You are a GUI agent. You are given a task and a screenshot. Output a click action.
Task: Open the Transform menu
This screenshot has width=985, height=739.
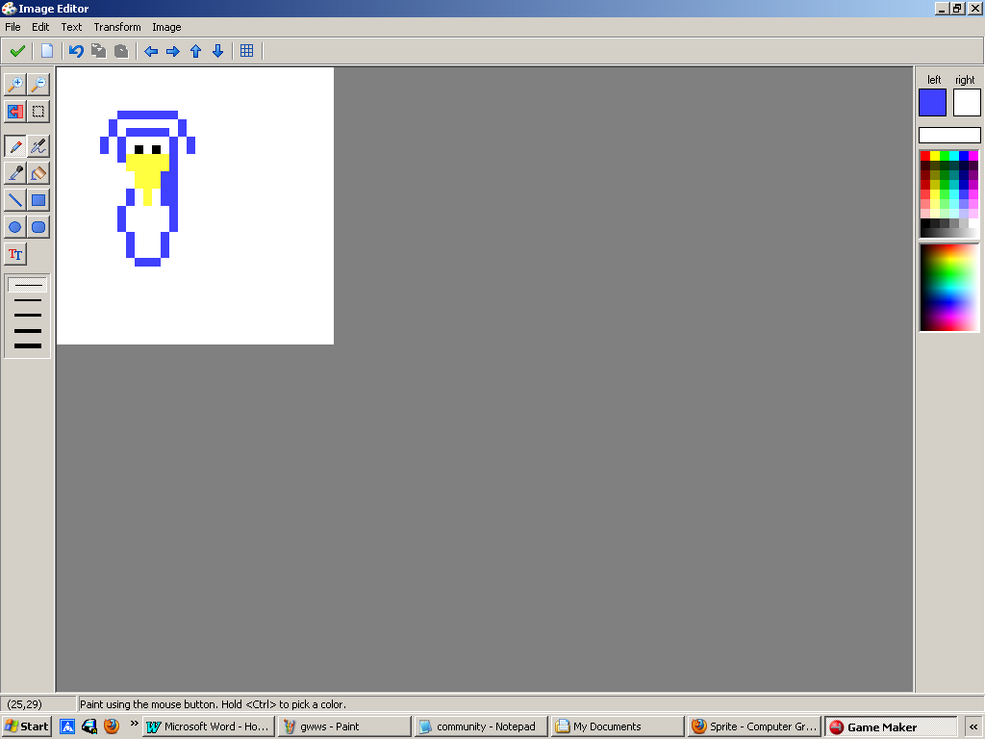click(117, 27)
